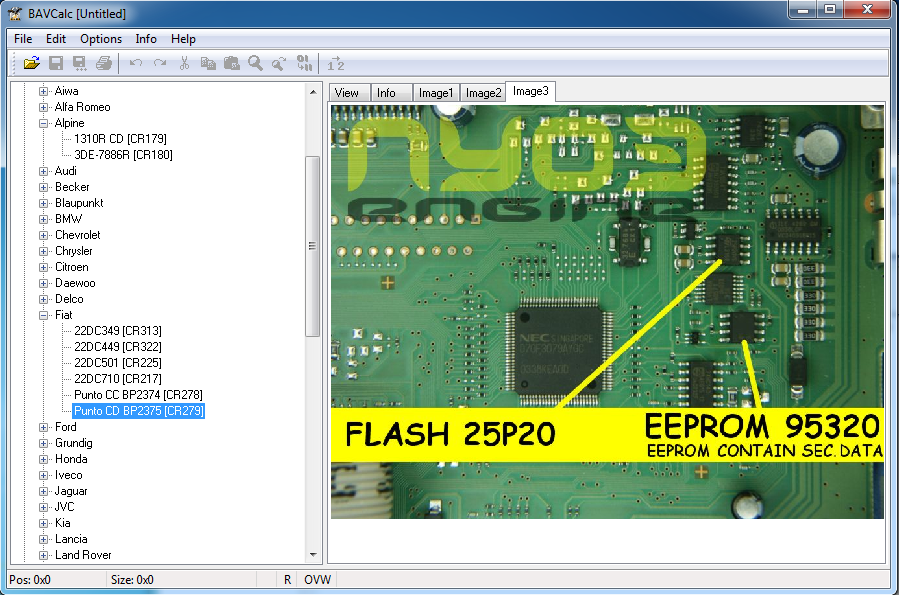Select the Copy icon
Screen dimensions: 899x595
(x=208, y=63)
